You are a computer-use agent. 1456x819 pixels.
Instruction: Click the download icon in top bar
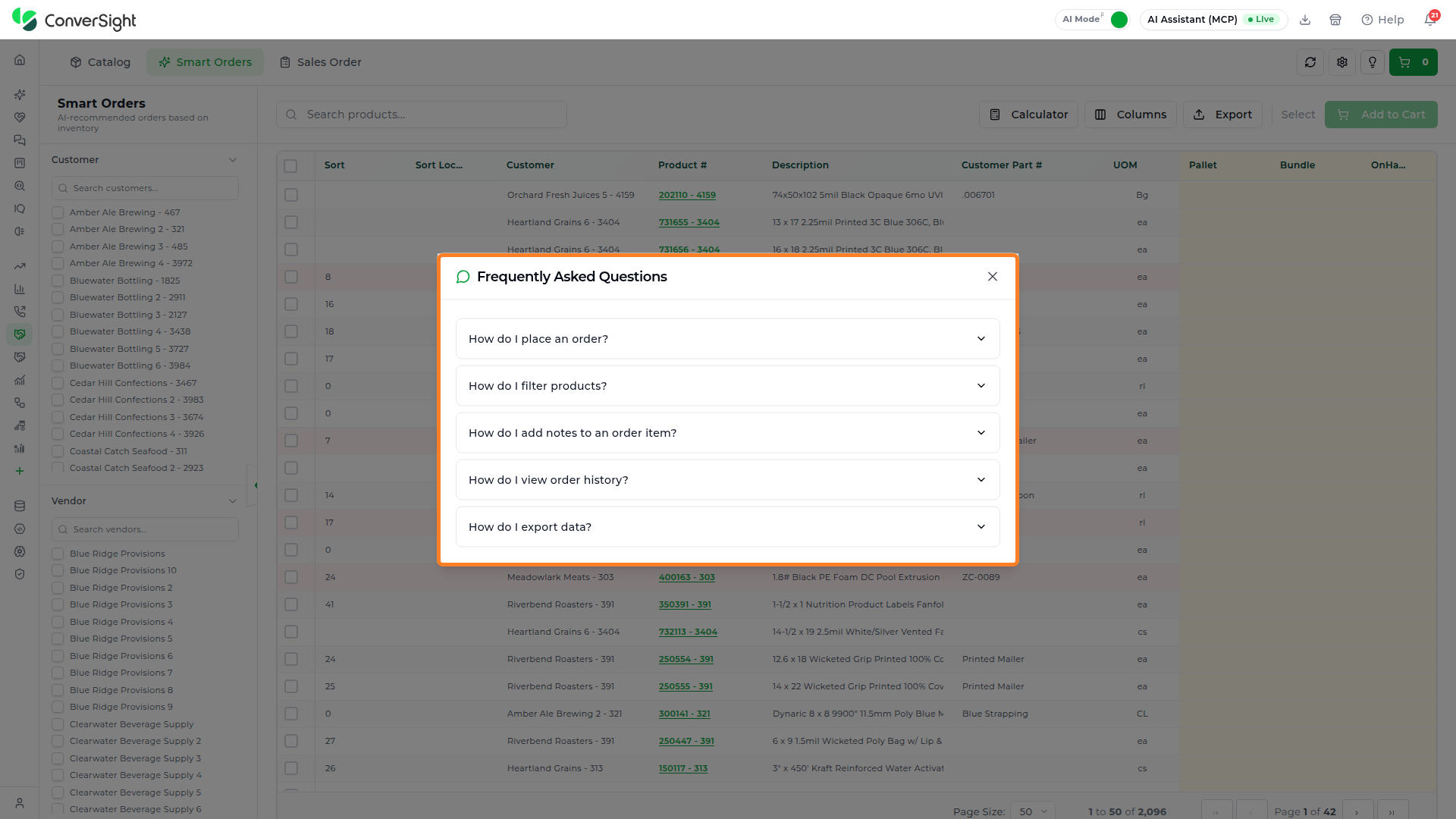1305,20
